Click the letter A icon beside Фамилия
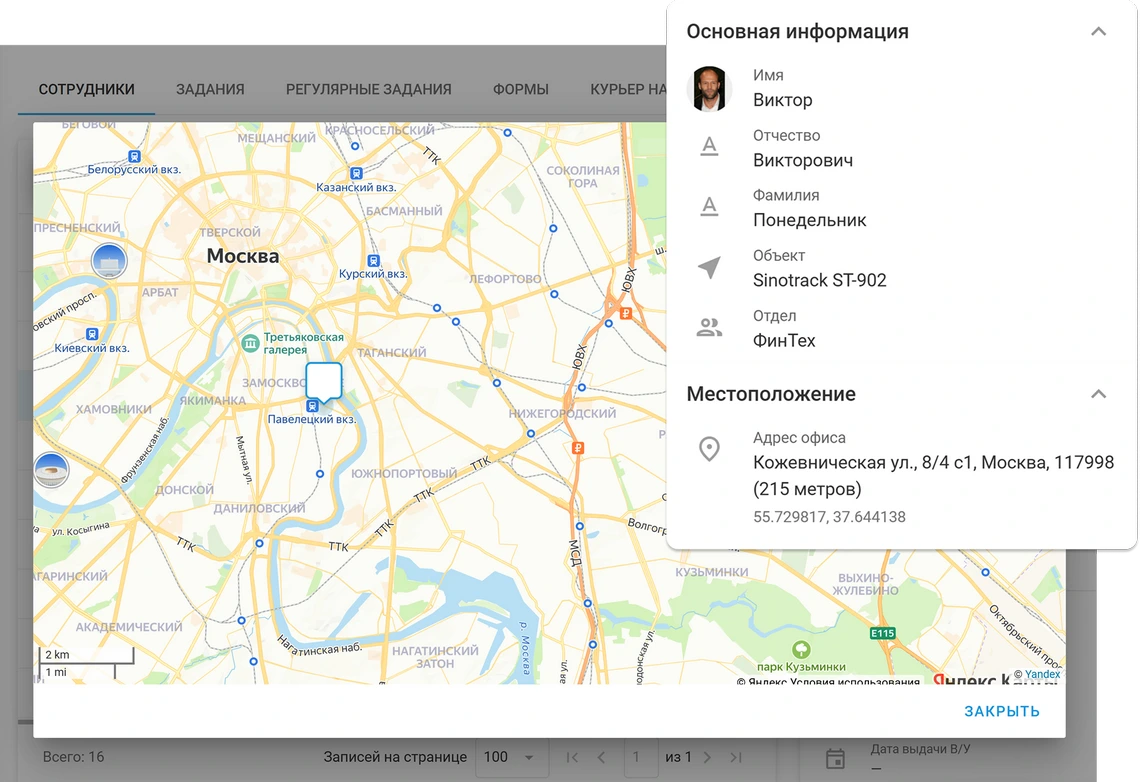1140x782 pixels. click(709, 206)
